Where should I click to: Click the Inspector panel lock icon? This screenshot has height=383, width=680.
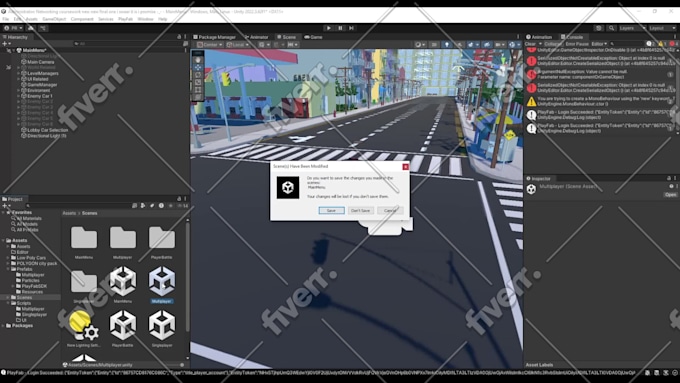pos(669,178)
